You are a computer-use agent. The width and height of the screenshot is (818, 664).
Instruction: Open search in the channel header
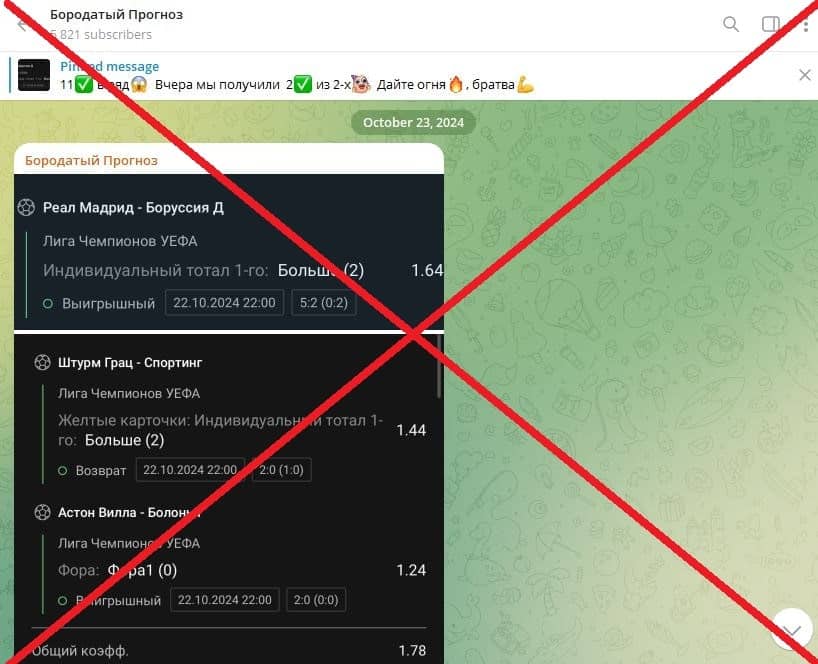731,25
